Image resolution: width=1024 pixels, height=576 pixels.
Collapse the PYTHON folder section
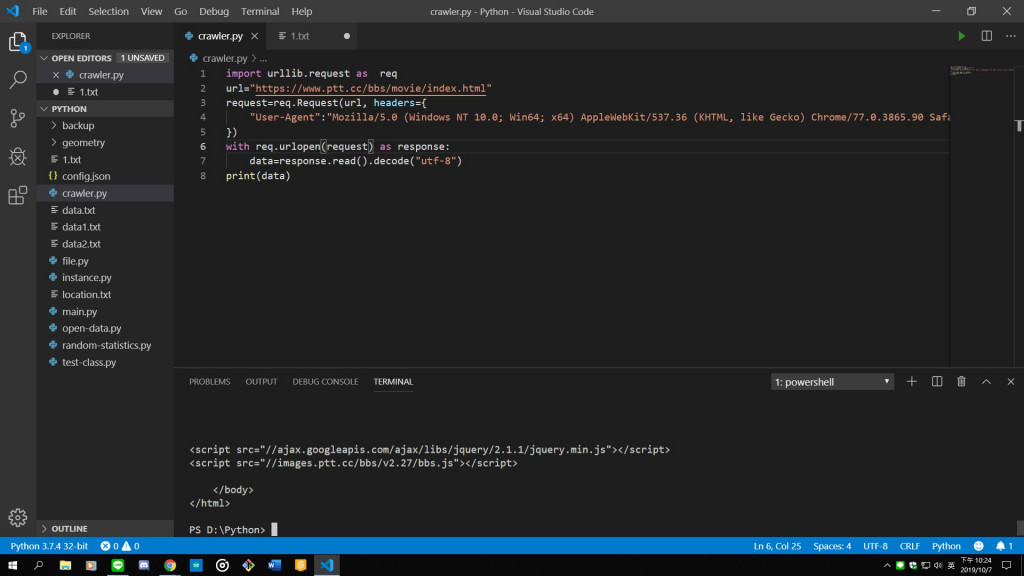point(104,109)
